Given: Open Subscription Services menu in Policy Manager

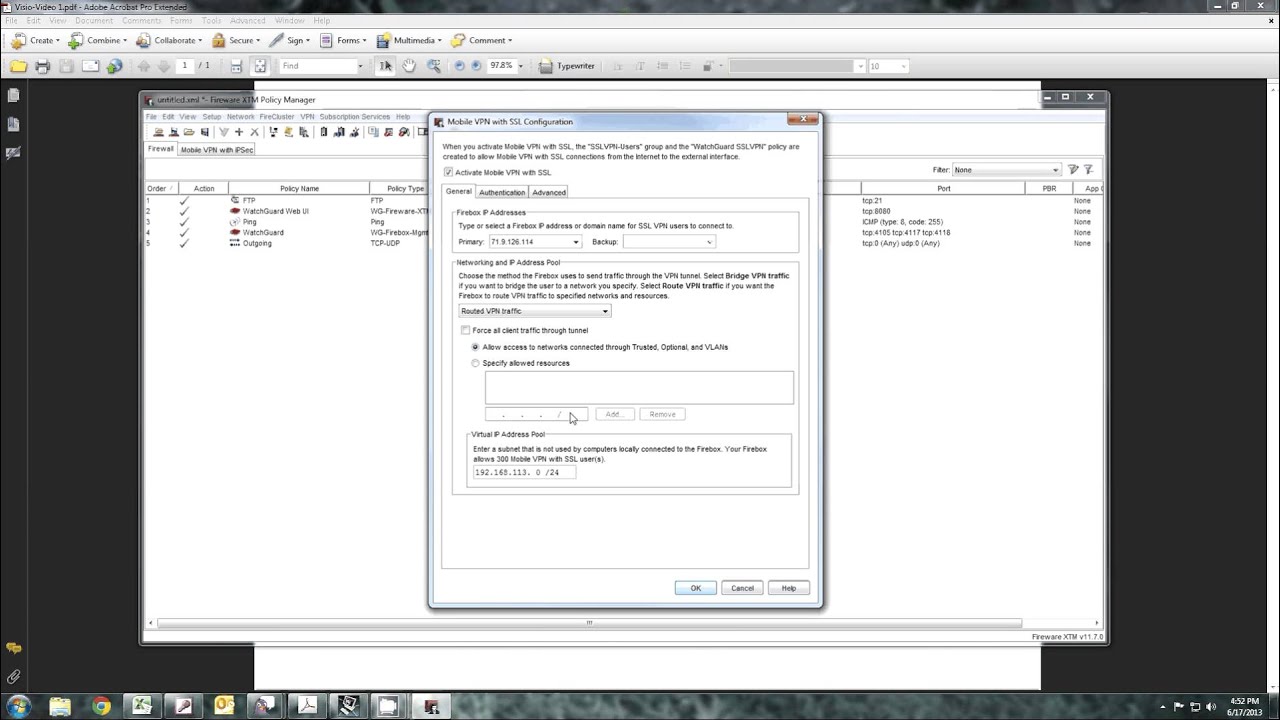Looking at the screenshot, I should pyautogui.click(x=354, y=117).
